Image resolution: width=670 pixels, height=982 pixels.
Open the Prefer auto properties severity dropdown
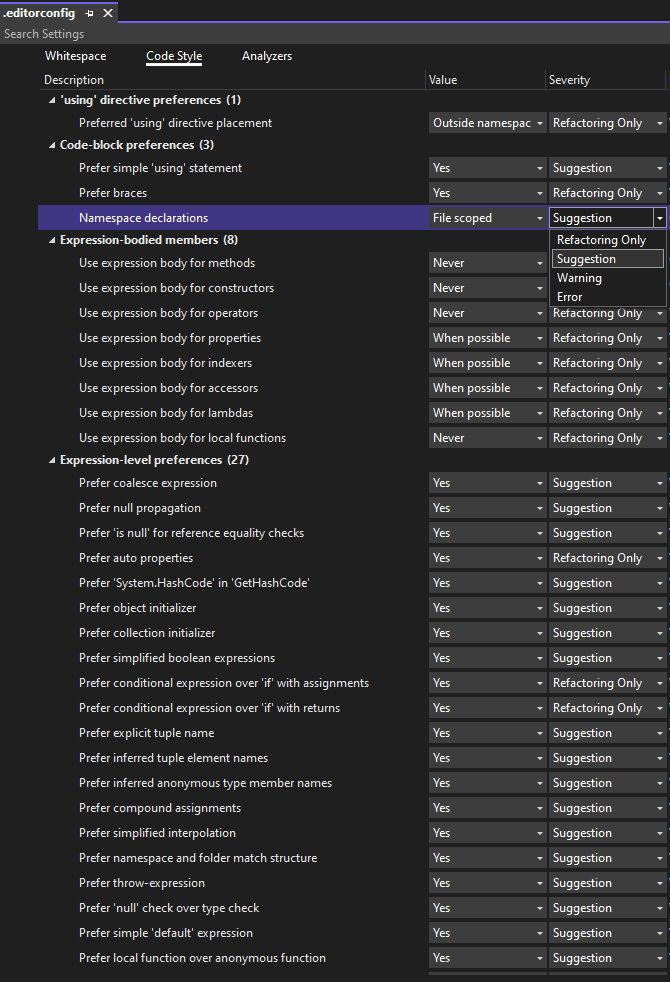pyautogui.click(x=661, y=557)
